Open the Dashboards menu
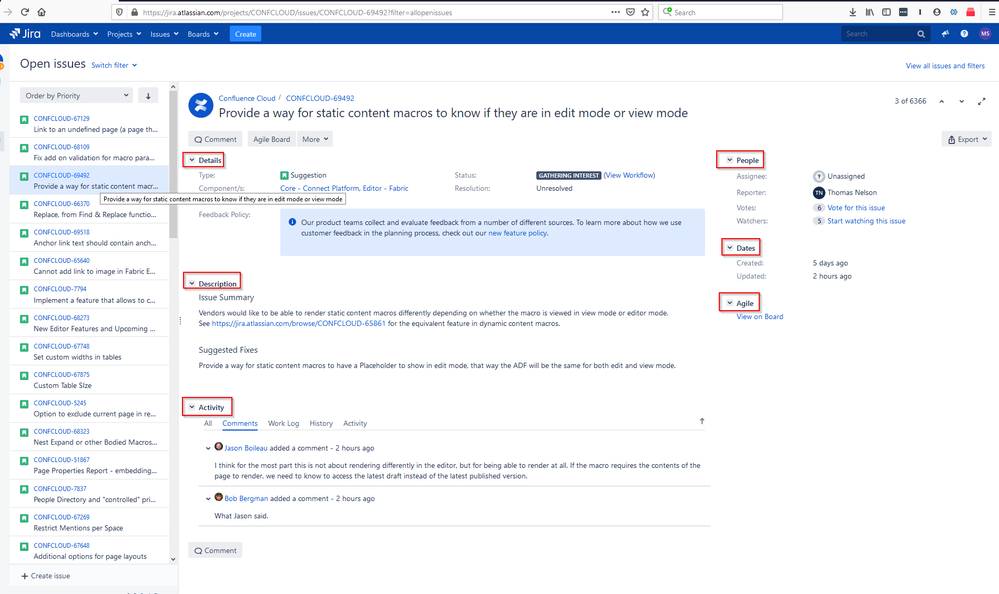Viewport: 999px width, 594px height. point(75,34)
